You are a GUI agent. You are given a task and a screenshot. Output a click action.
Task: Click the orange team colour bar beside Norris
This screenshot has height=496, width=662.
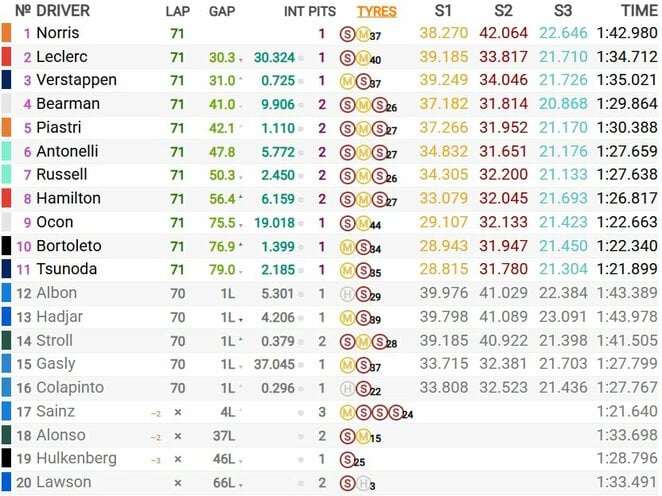coord(6,33)
